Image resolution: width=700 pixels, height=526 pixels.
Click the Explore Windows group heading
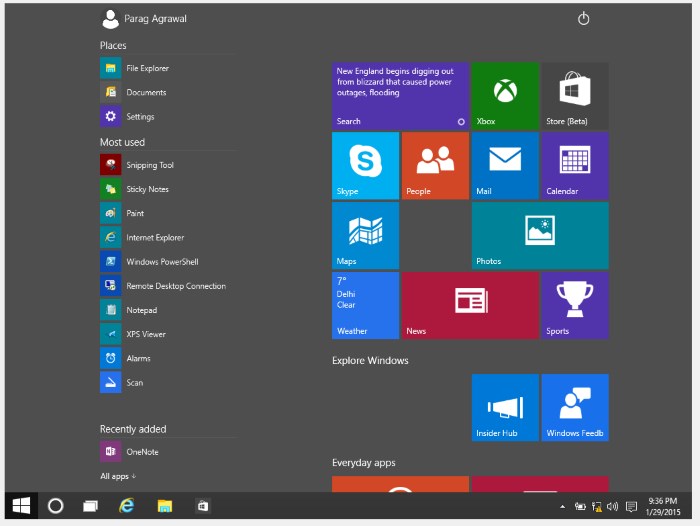[x=370, y=360]
